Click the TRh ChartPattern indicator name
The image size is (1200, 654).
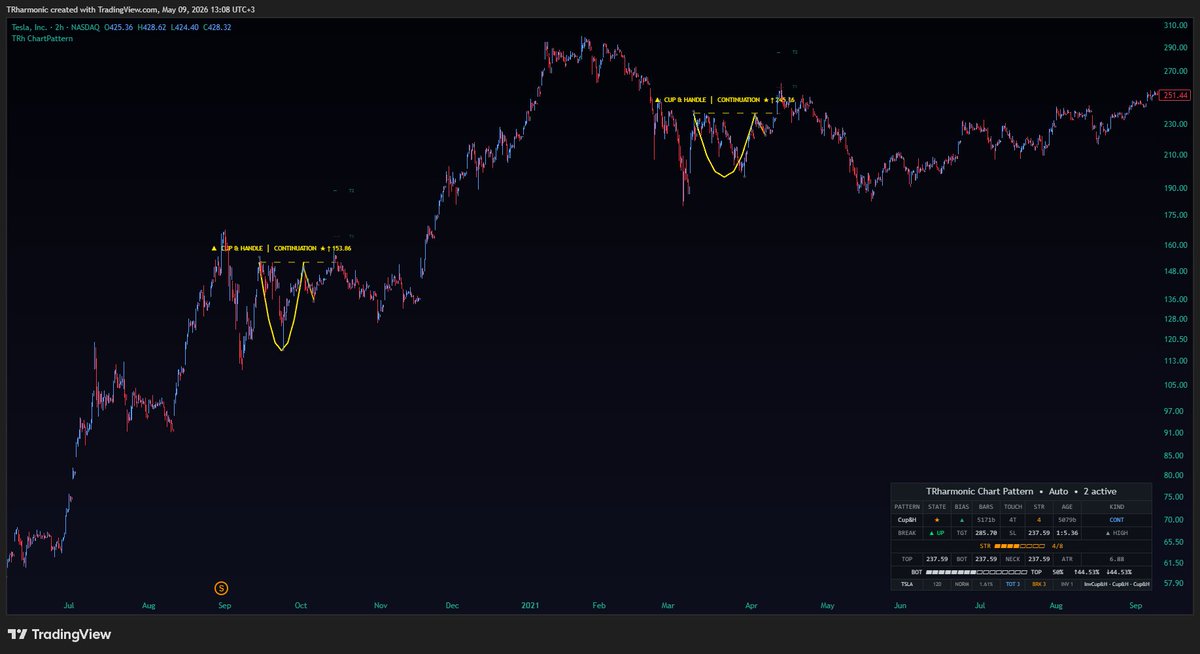pos(40,38)
